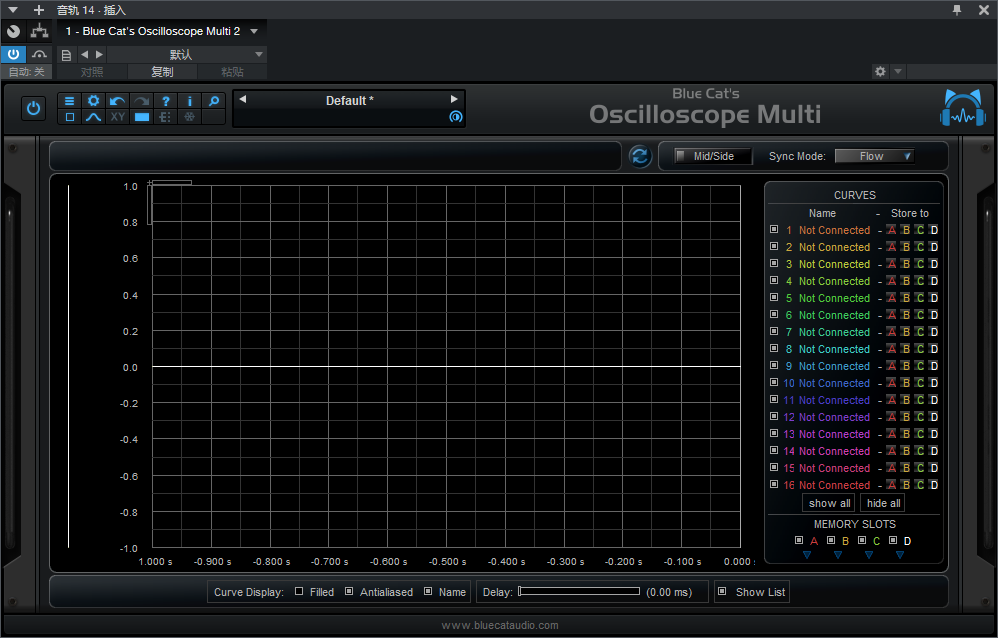
Task: Click the magnifier zoom icon
Action: pyautogui.click(x=214, y=101)
